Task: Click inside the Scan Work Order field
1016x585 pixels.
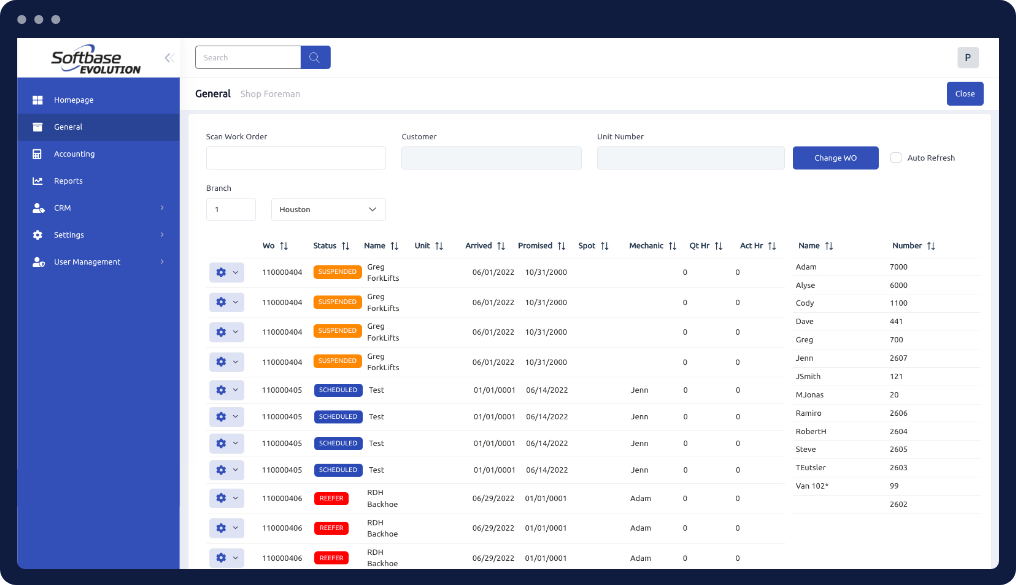Action: coord(295,158)
